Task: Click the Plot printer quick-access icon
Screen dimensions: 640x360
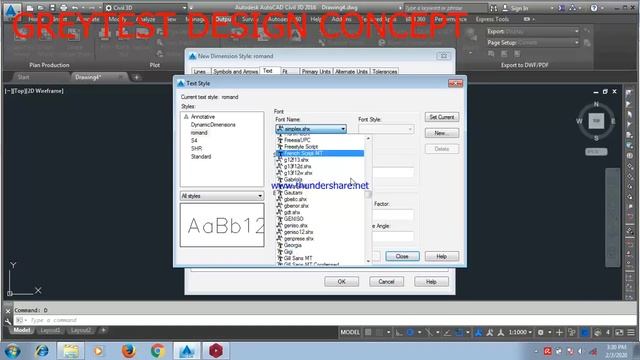Action: click(x=64, y=8)
